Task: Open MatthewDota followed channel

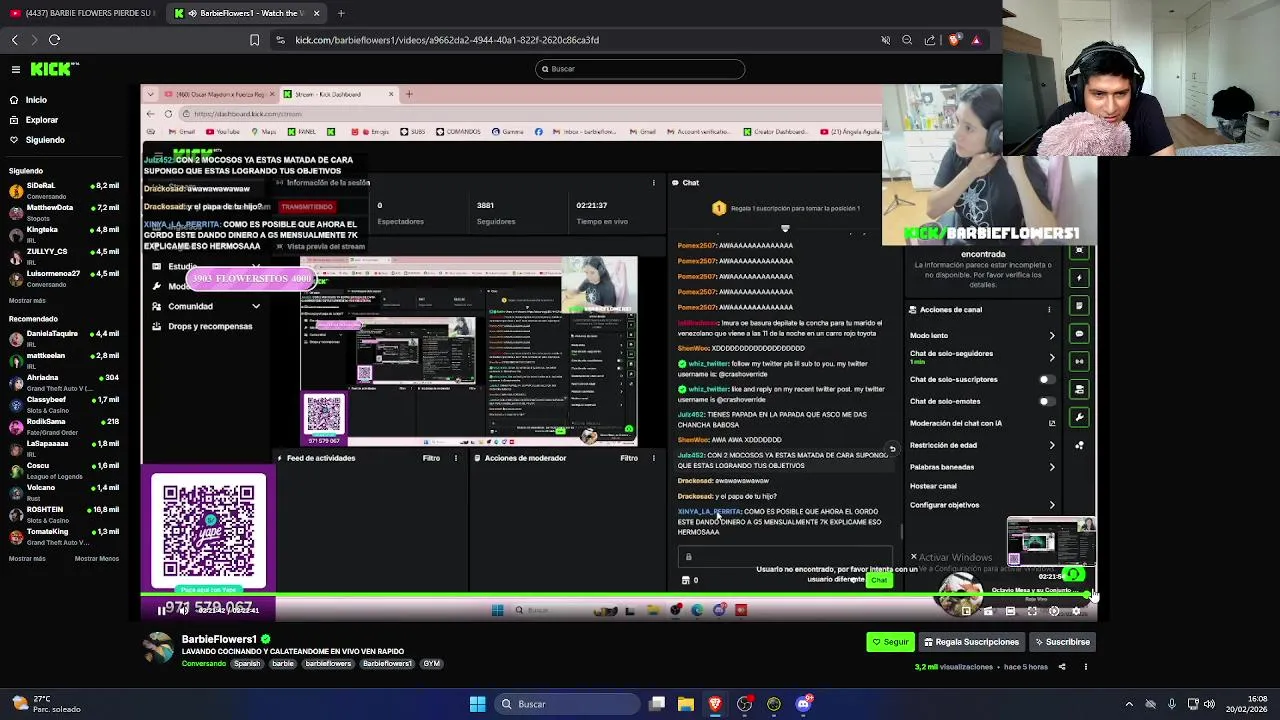Action: 62,212
